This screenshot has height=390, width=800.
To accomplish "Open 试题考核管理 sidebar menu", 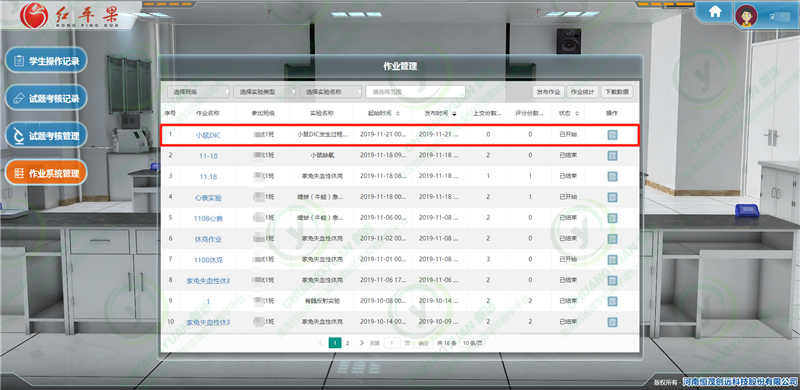I will coord(46,136).
